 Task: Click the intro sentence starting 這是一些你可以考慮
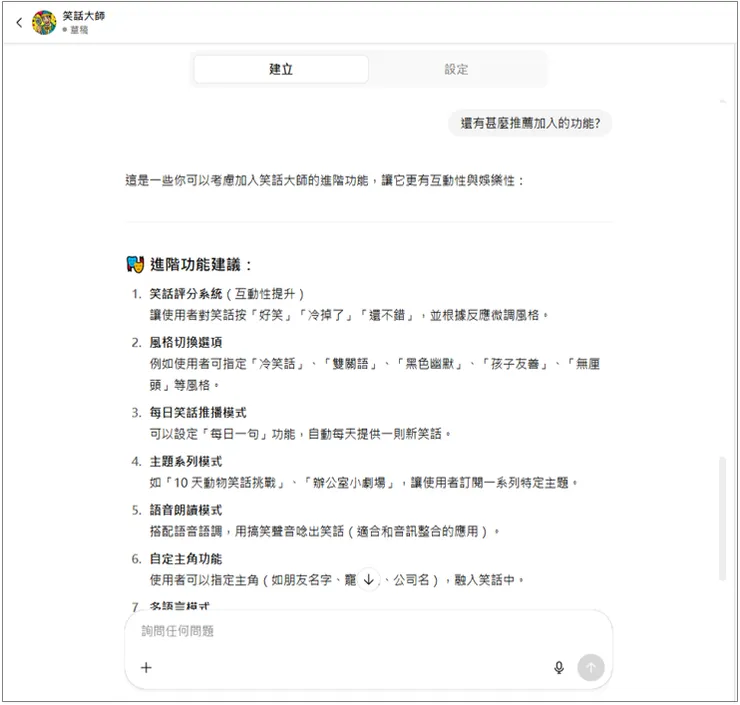pyautogui.click(x=325, y=180)
